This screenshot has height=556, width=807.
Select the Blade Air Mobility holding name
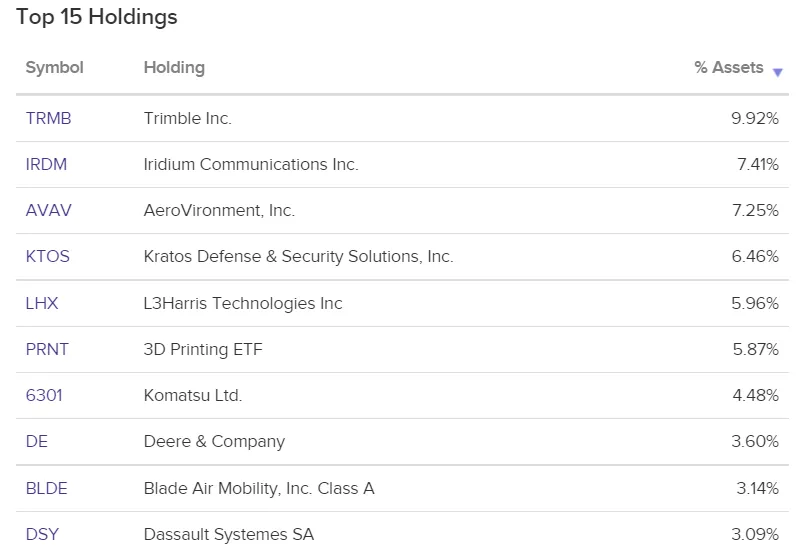259,488
